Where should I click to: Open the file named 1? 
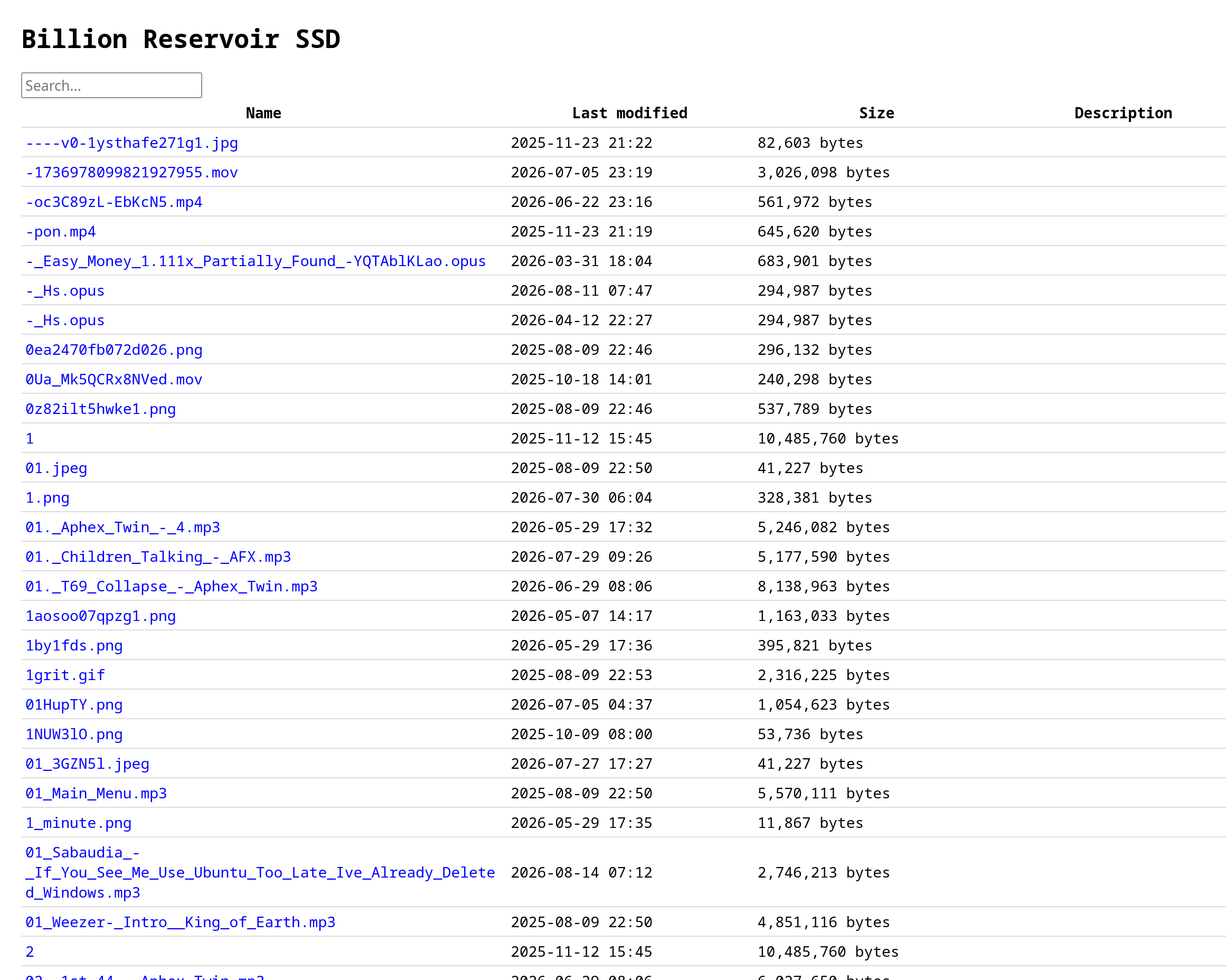pos(30,439)
